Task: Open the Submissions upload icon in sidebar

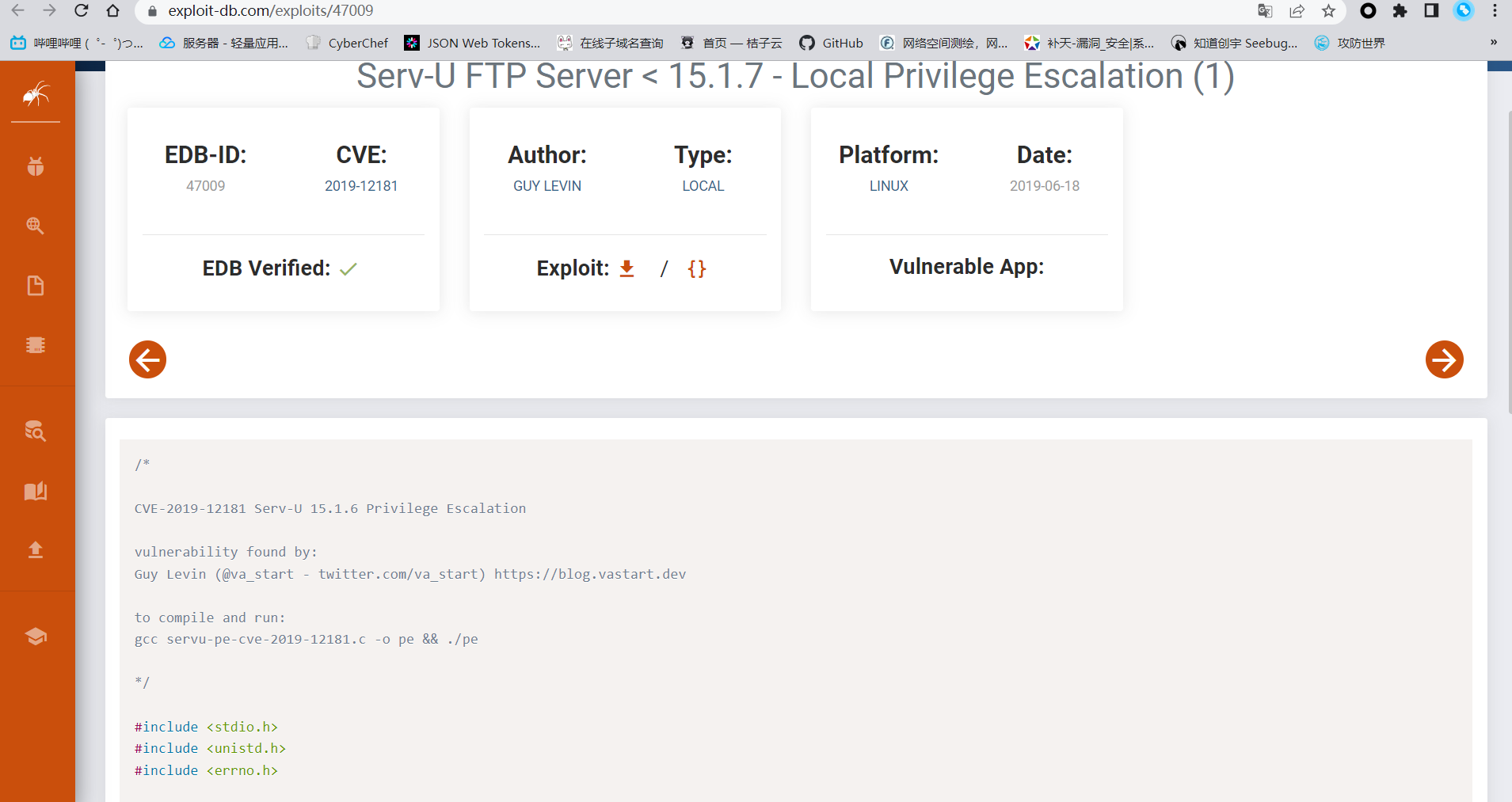Action: pos(36,550)
